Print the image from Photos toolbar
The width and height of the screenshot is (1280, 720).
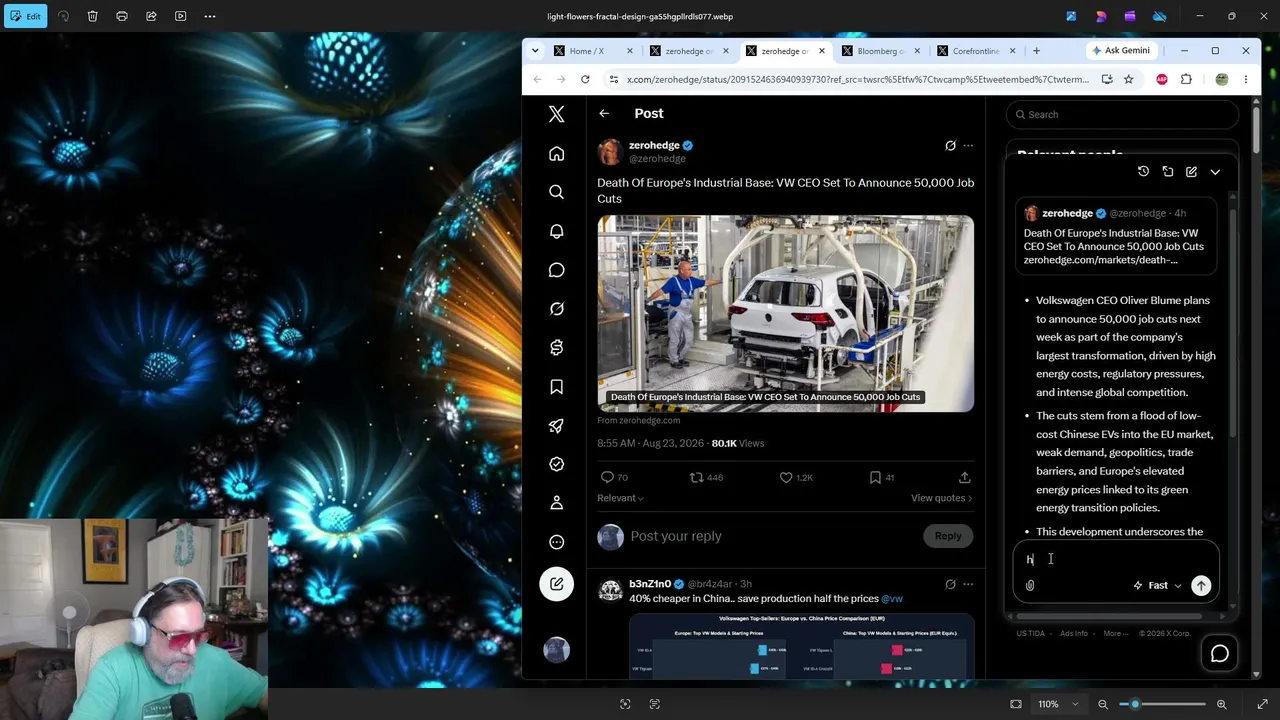122,16
